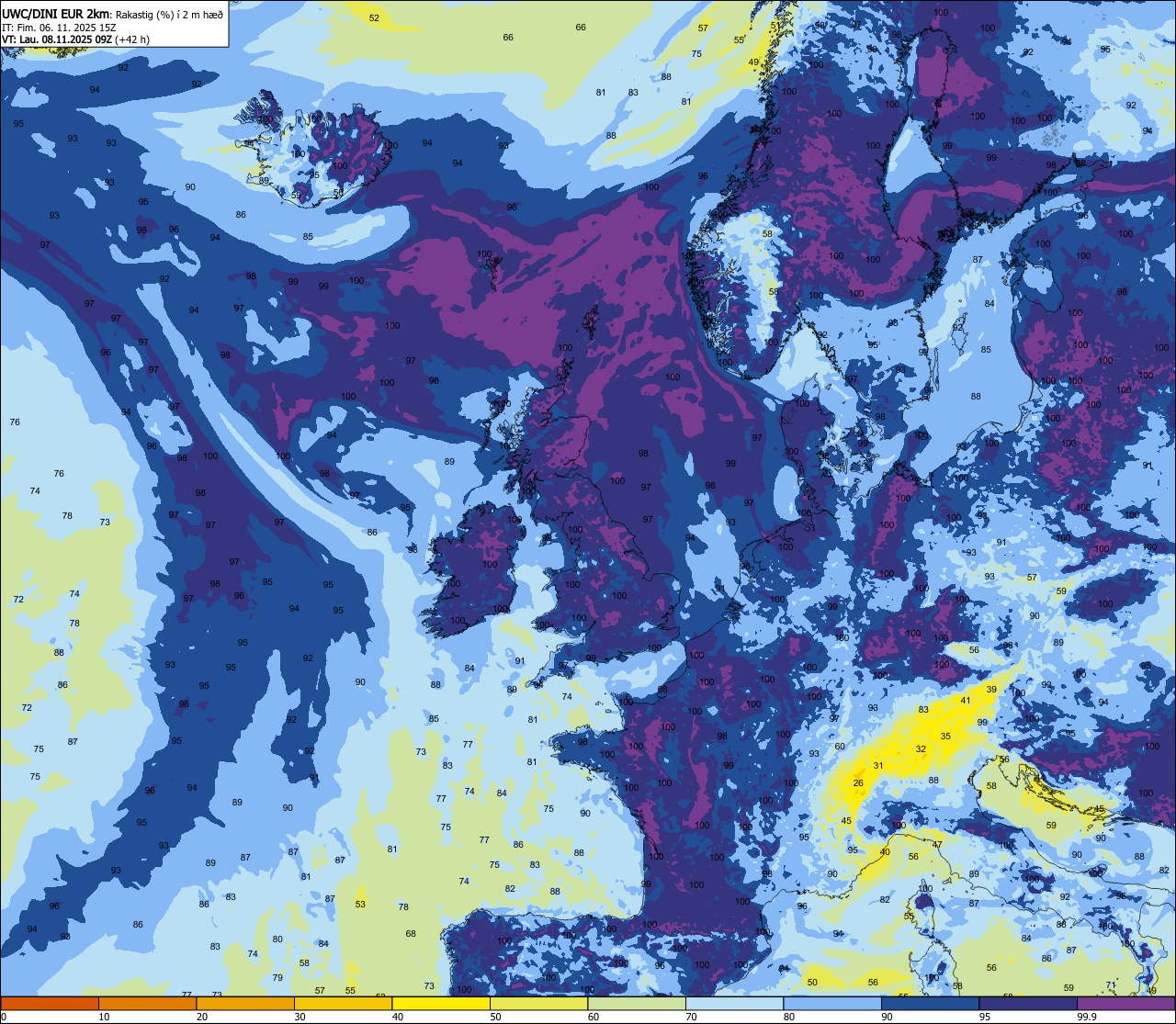
Task: Click the '68' humidity value on the map
Action: tap(411, 934)
